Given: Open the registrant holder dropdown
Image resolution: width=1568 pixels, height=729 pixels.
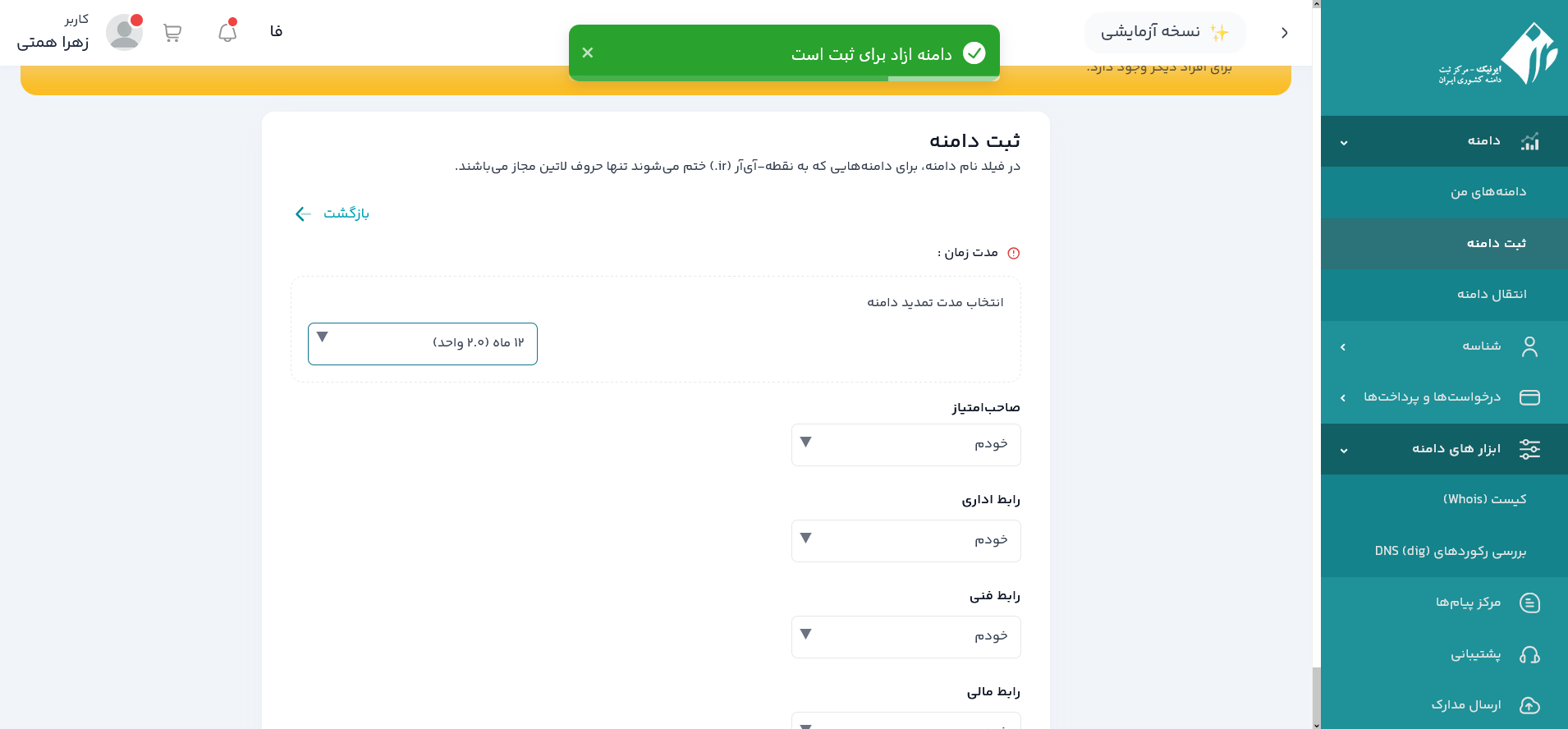Looking at the screenshot, I should pyautogui.click(x=905, y=445).
